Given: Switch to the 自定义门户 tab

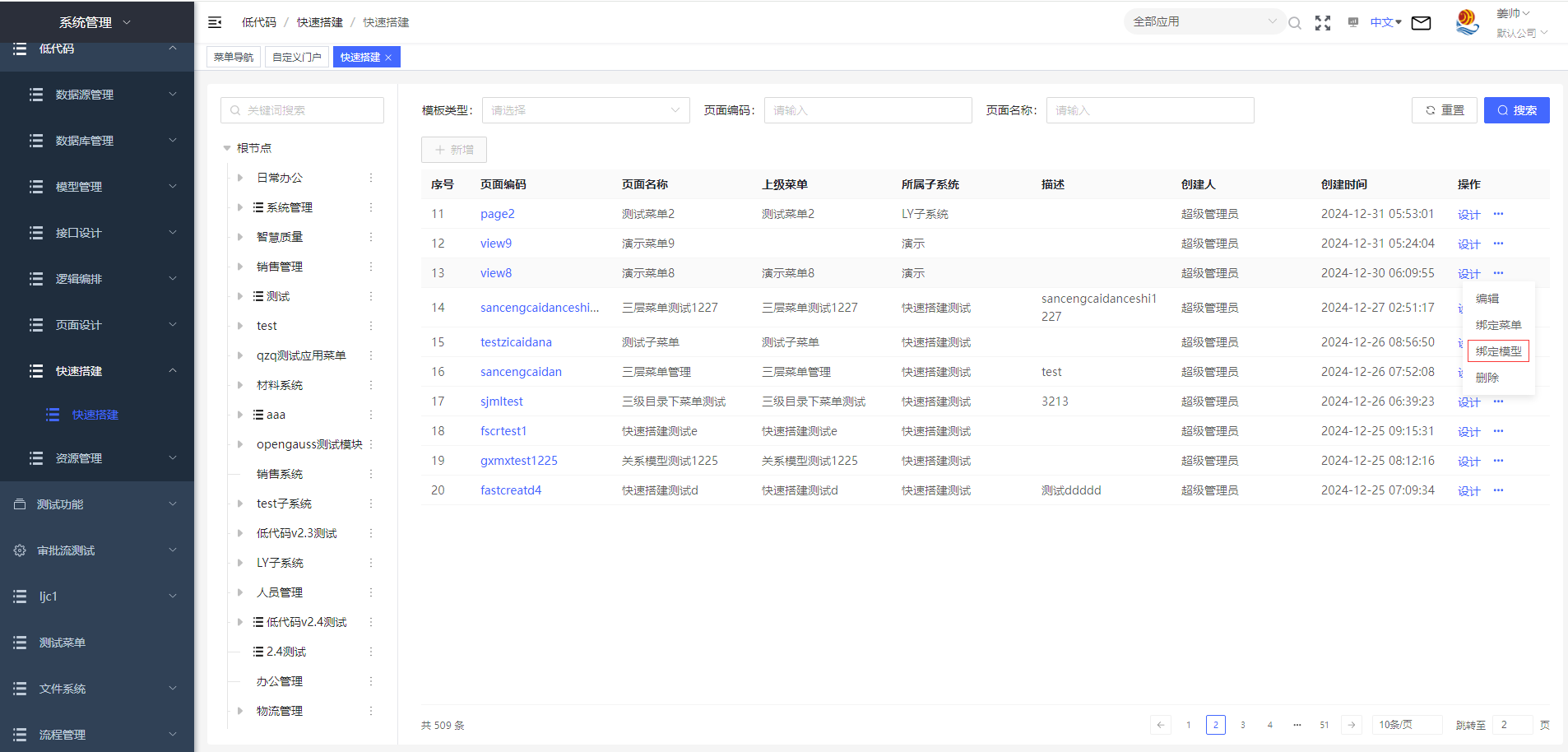Looking at the screenshot, I should (297, 57).
